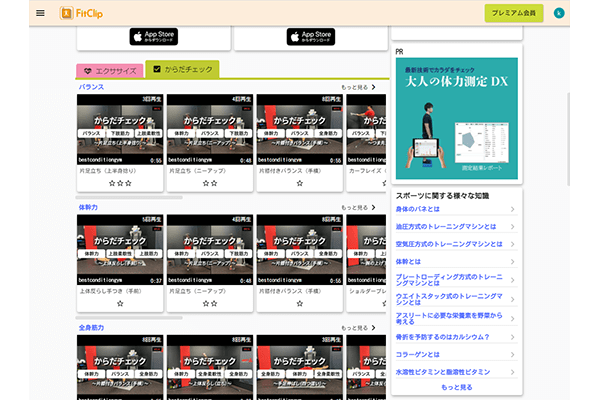Click chevron beside 空気圧方式のトレーニングマシンとは
The image size is (600, 400).
click(x=512, y=244)
